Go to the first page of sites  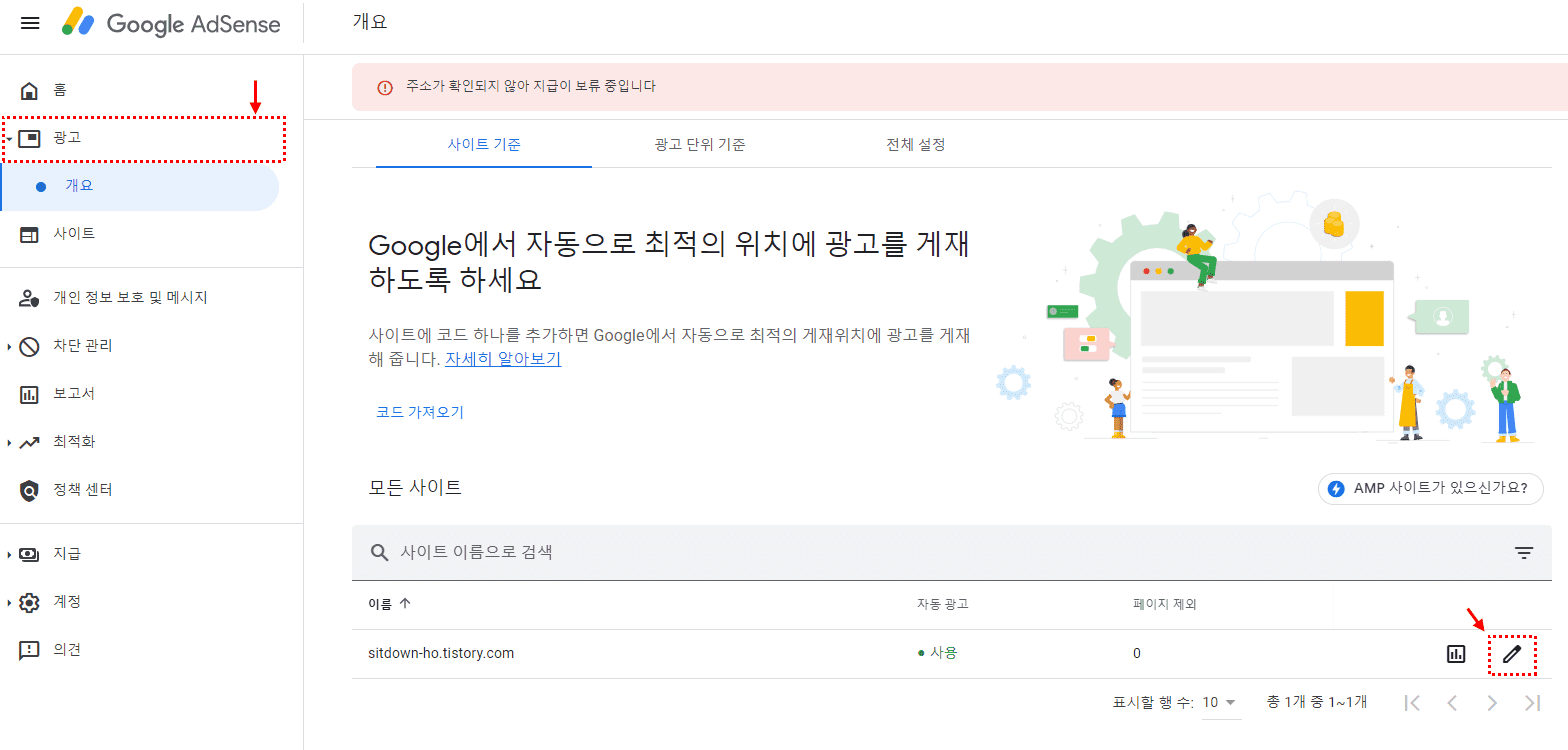tap(1412, 703)
